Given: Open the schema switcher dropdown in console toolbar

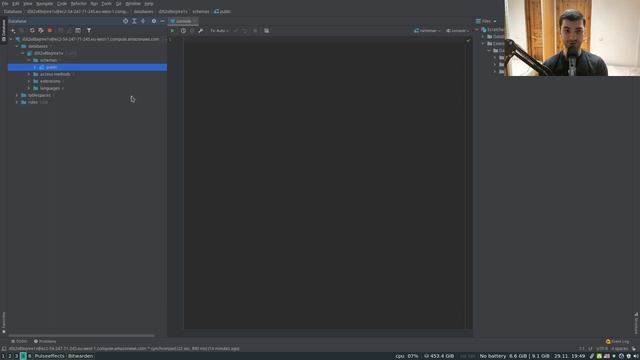Looking at the screenshot, I should point(427,31).
